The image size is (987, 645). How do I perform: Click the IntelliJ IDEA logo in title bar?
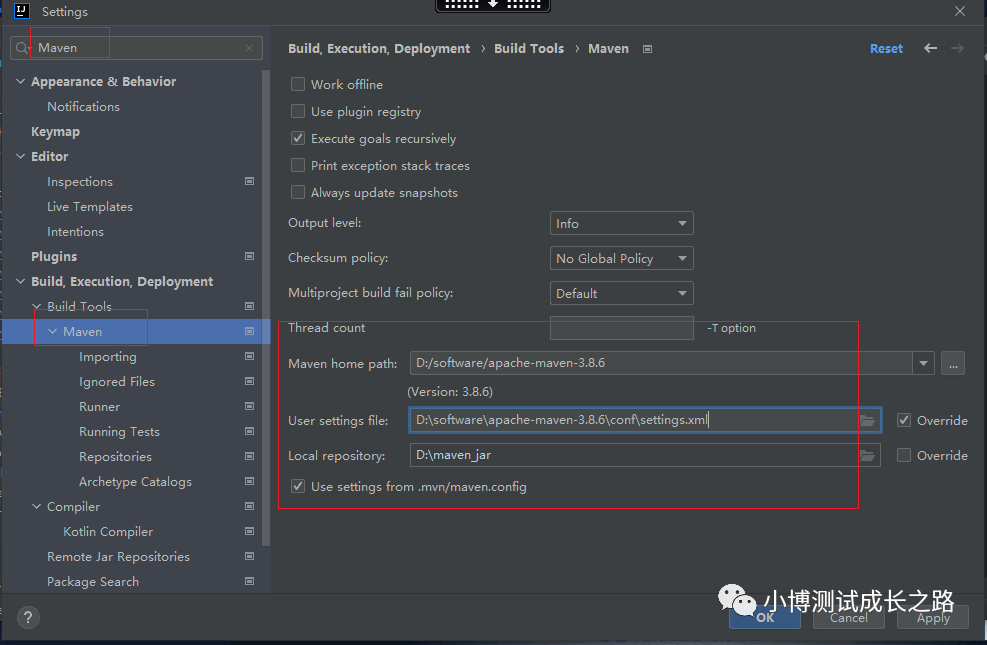[21, 11]
